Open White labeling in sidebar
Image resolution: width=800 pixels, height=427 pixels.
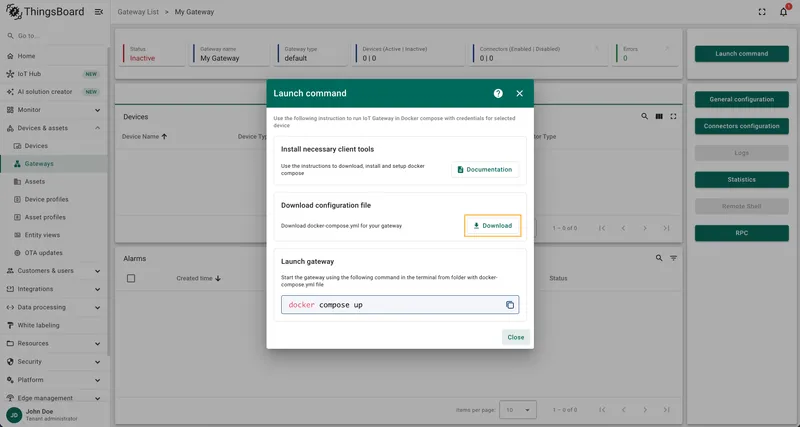(x=54, y=325)
